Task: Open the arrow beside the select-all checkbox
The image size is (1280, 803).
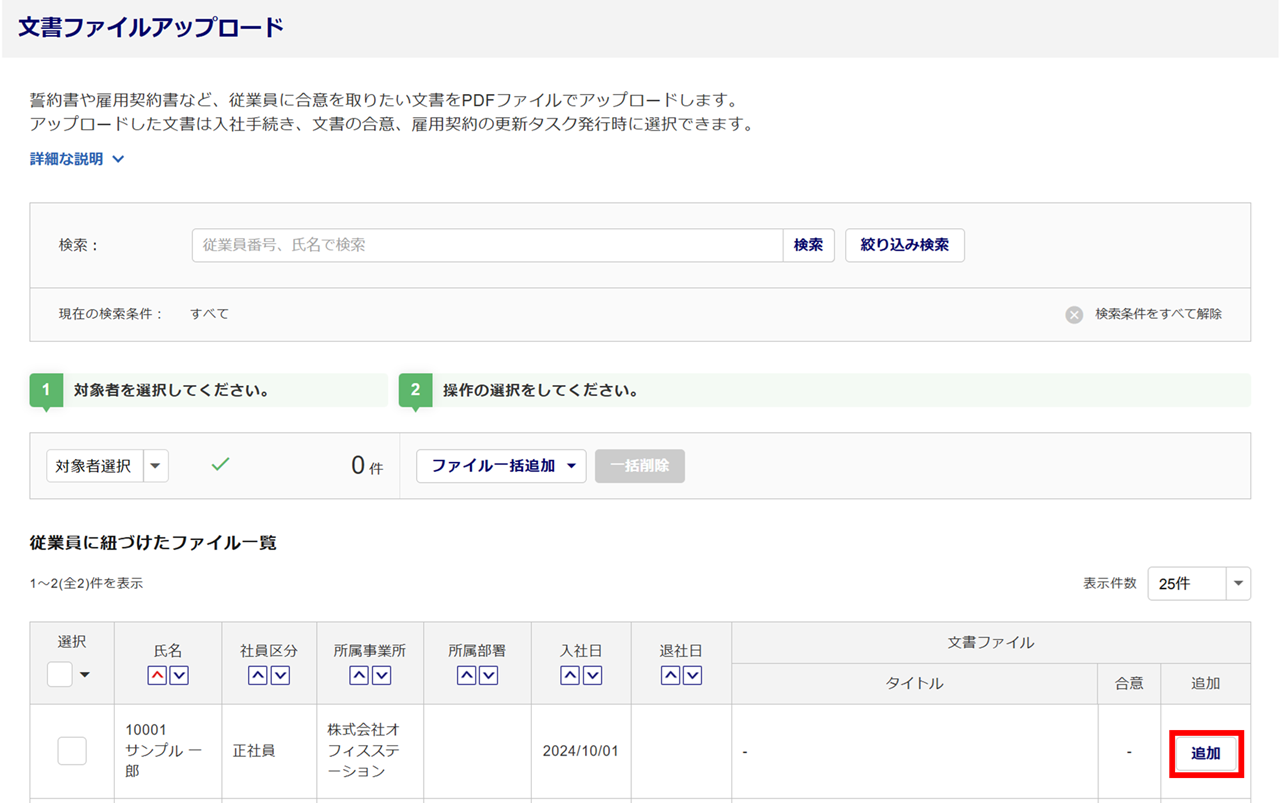Action: pyautogui.click(x=85, y=675)
